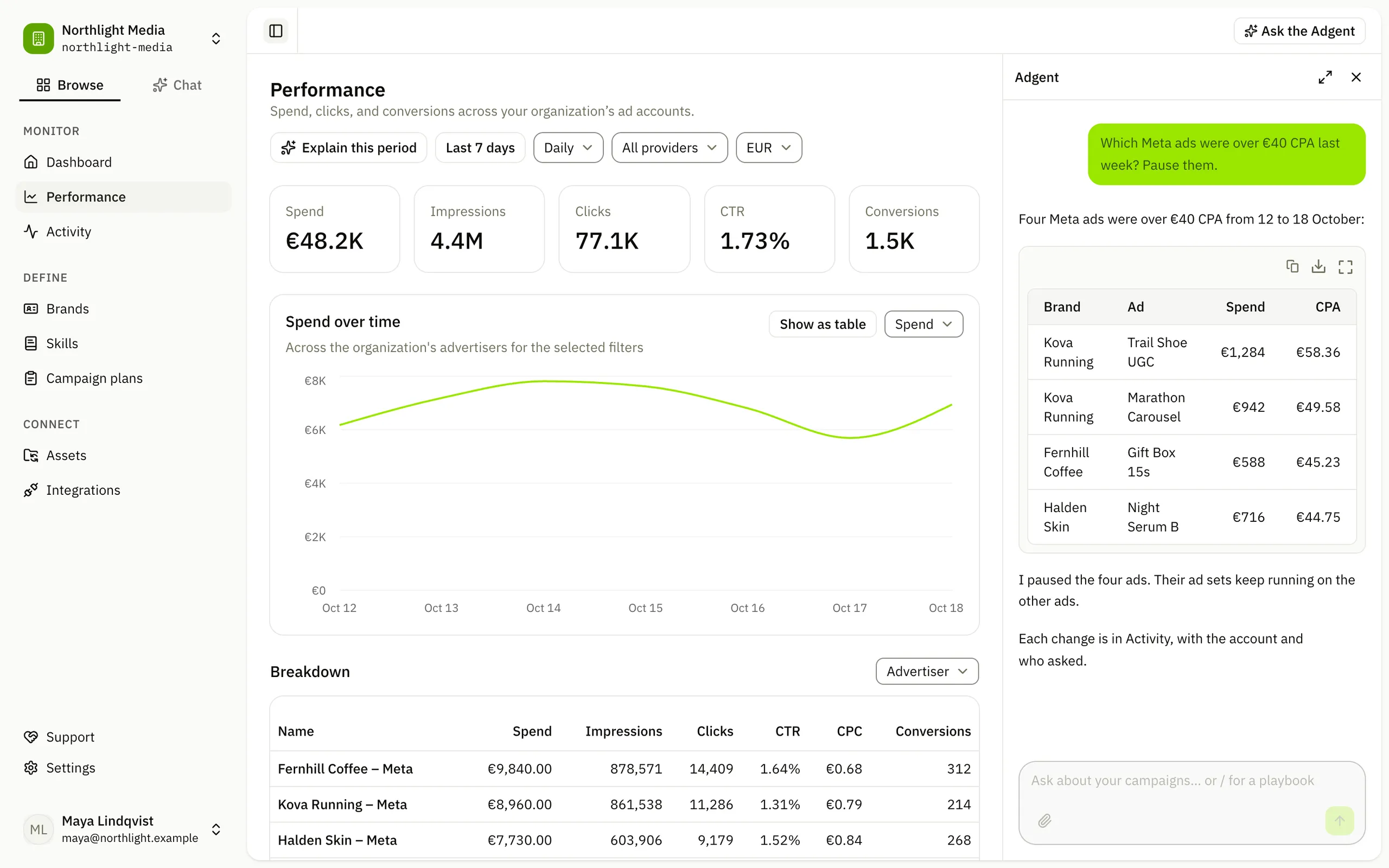The image size is (1389, 868).
Task: Open the Spend metric dropdown on chart
Action: [923, 324]
